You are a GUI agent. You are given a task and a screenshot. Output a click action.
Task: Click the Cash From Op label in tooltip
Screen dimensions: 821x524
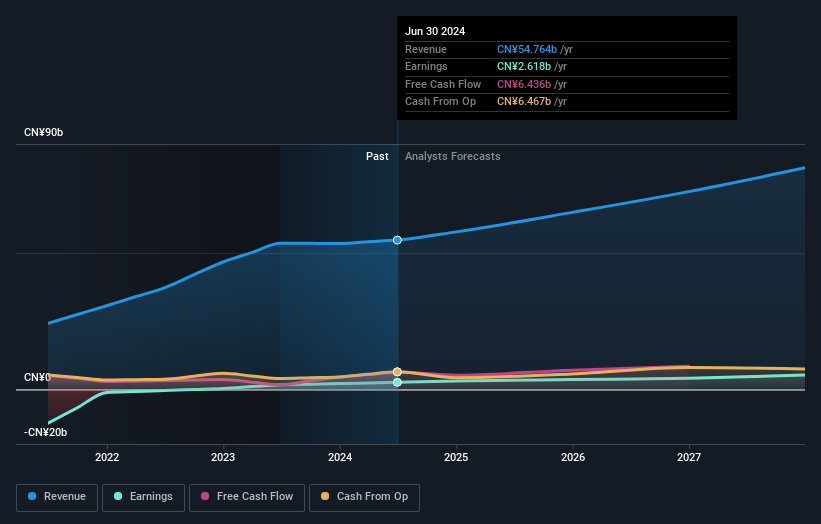[440, 102]
